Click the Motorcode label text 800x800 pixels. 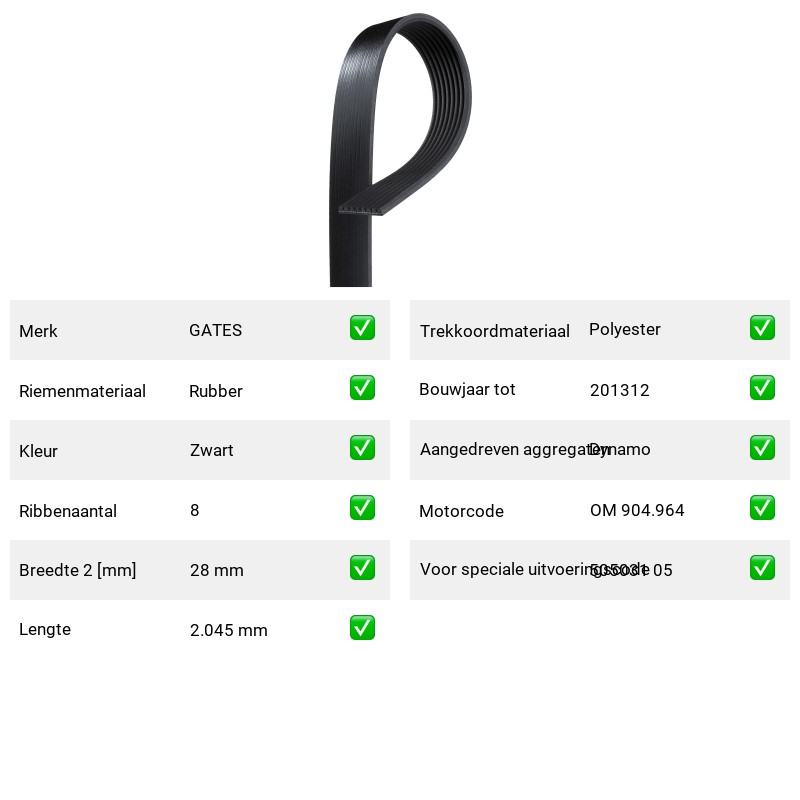tap(461, 511)
